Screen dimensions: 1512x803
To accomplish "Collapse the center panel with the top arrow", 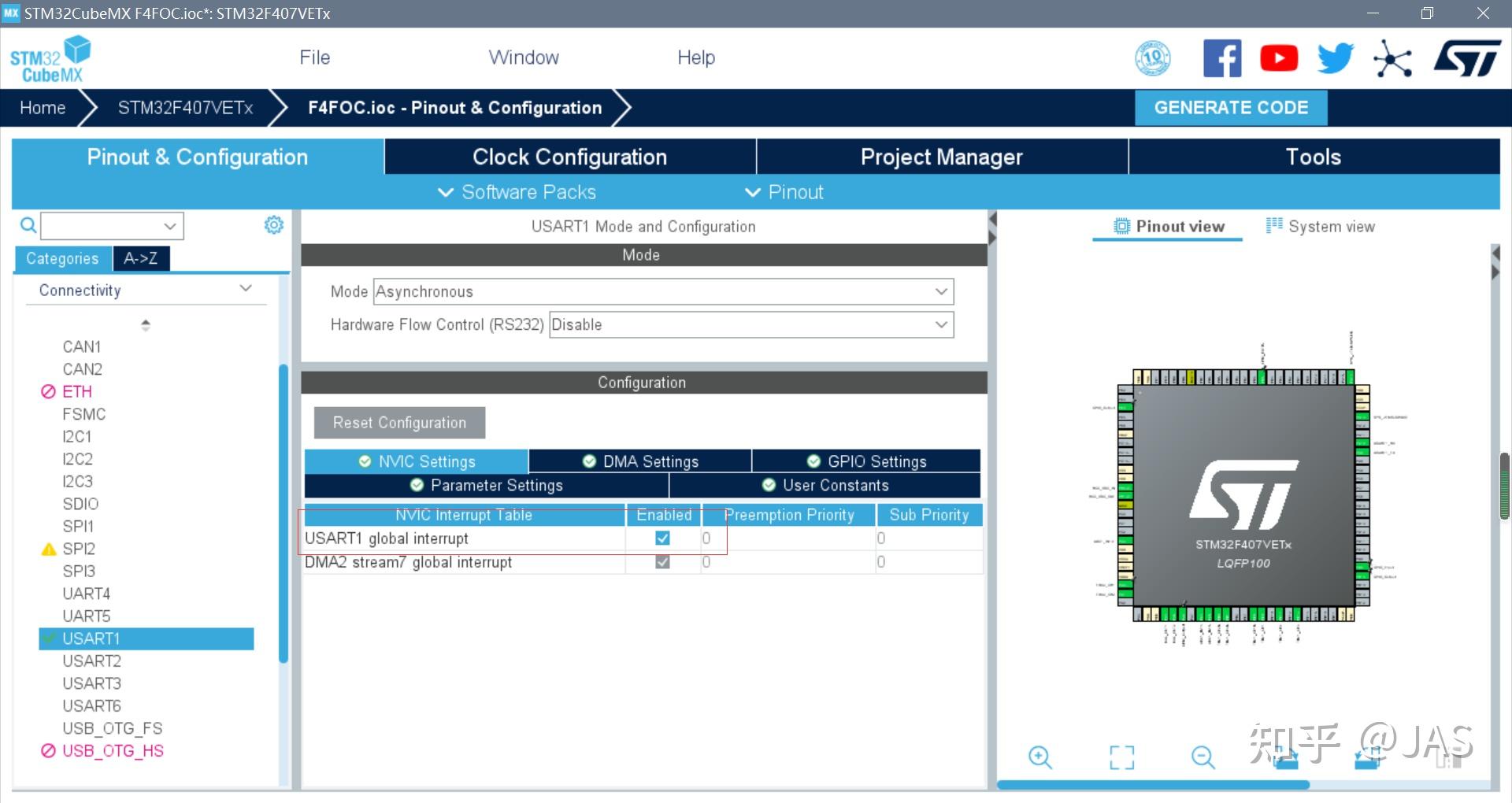I will coord(992,219).
